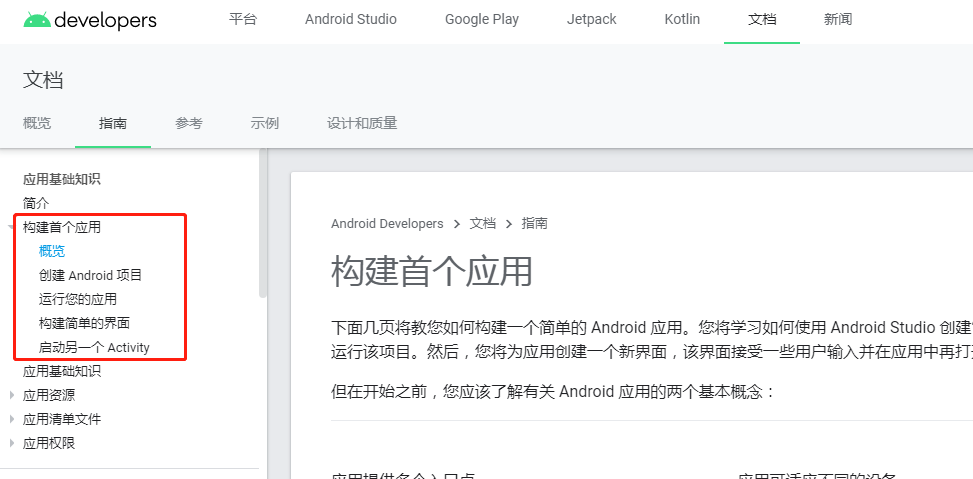This screenshot has width=973, height=479.
Task: Expand the 应用权限 tree arrow
Action: tap(12, 443)
